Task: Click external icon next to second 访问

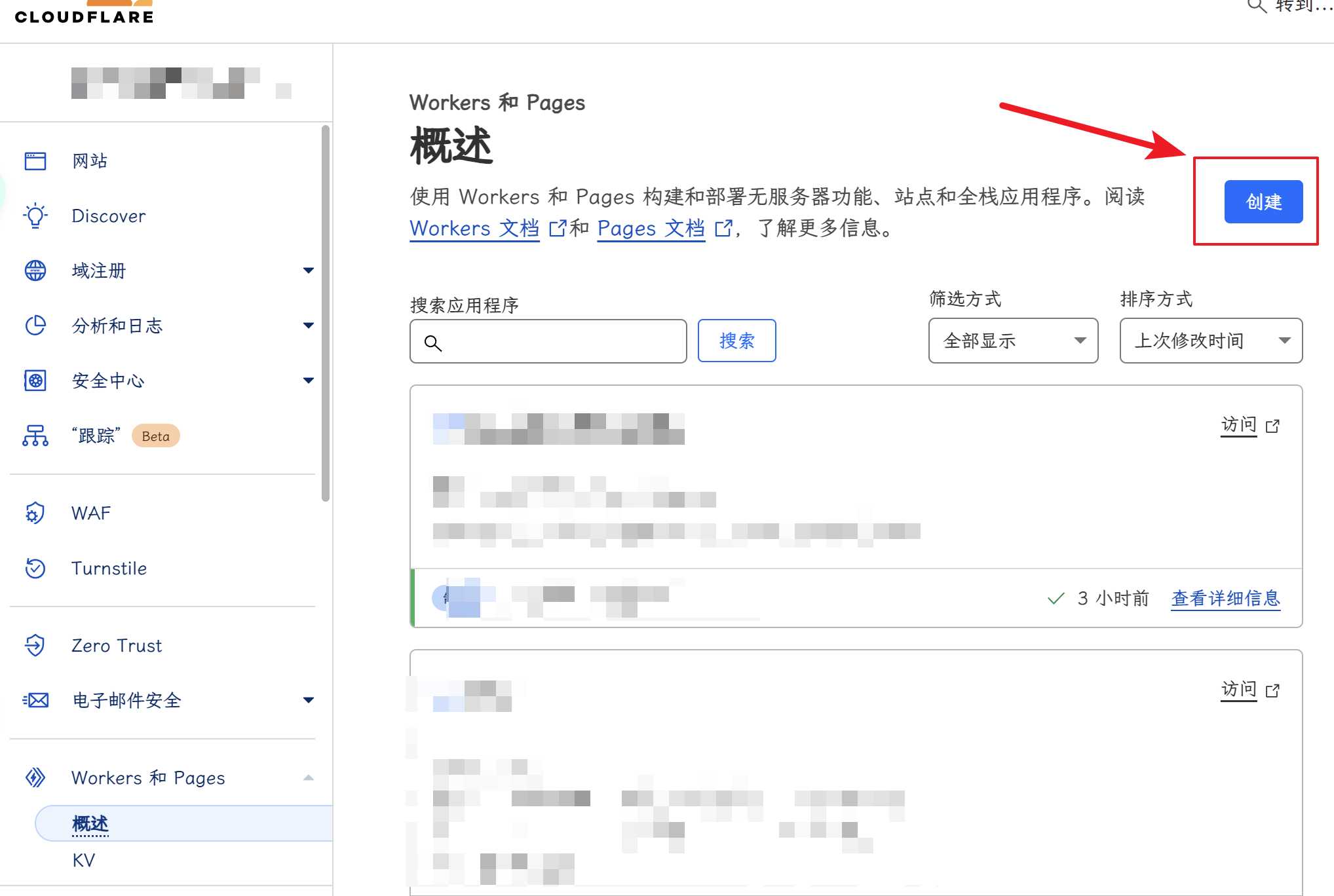Action: [x=1272, y=690]
